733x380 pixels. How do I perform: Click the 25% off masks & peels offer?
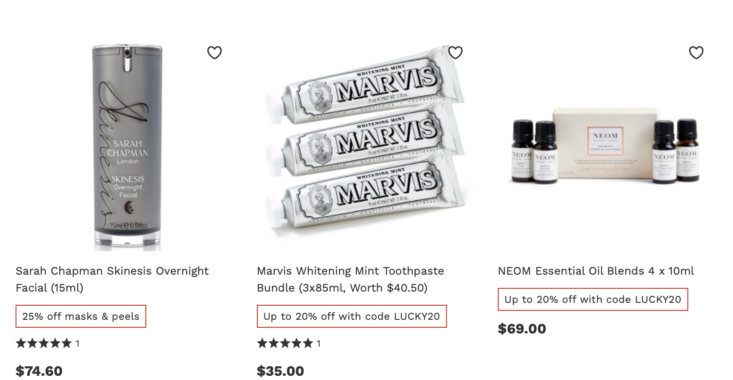(81, 316)
